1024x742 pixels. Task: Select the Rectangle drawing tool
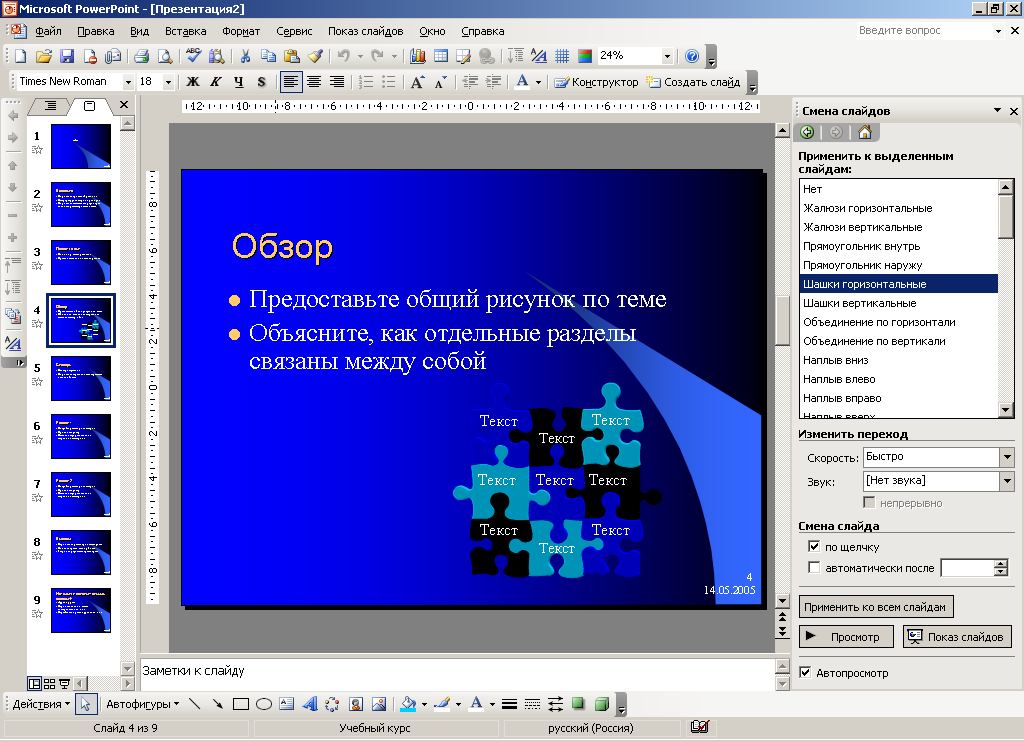click(241, 703)
